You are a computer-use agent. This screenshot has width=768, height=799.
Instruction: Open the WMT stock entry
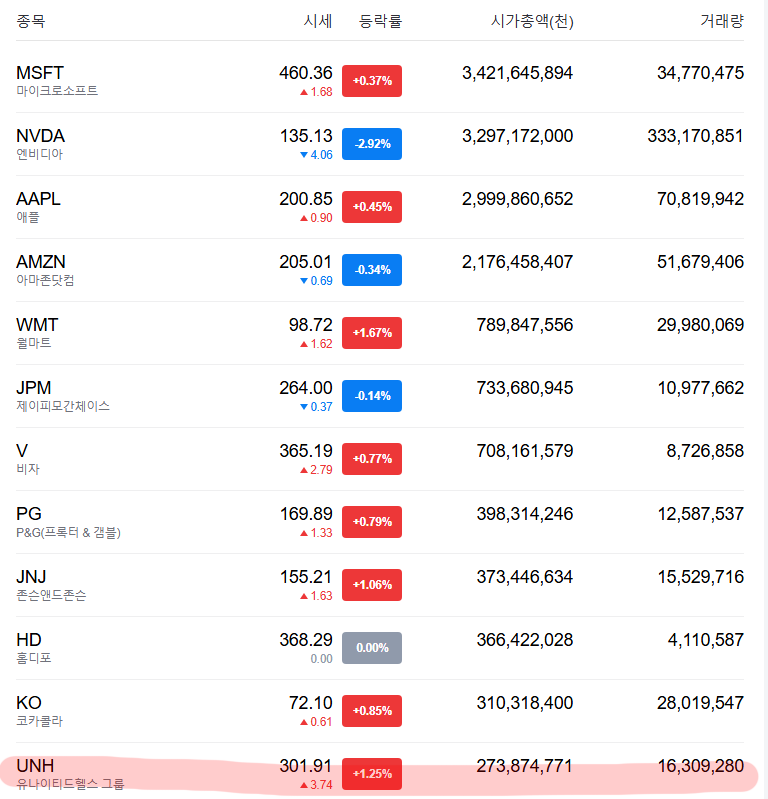(x=37, y=325)
